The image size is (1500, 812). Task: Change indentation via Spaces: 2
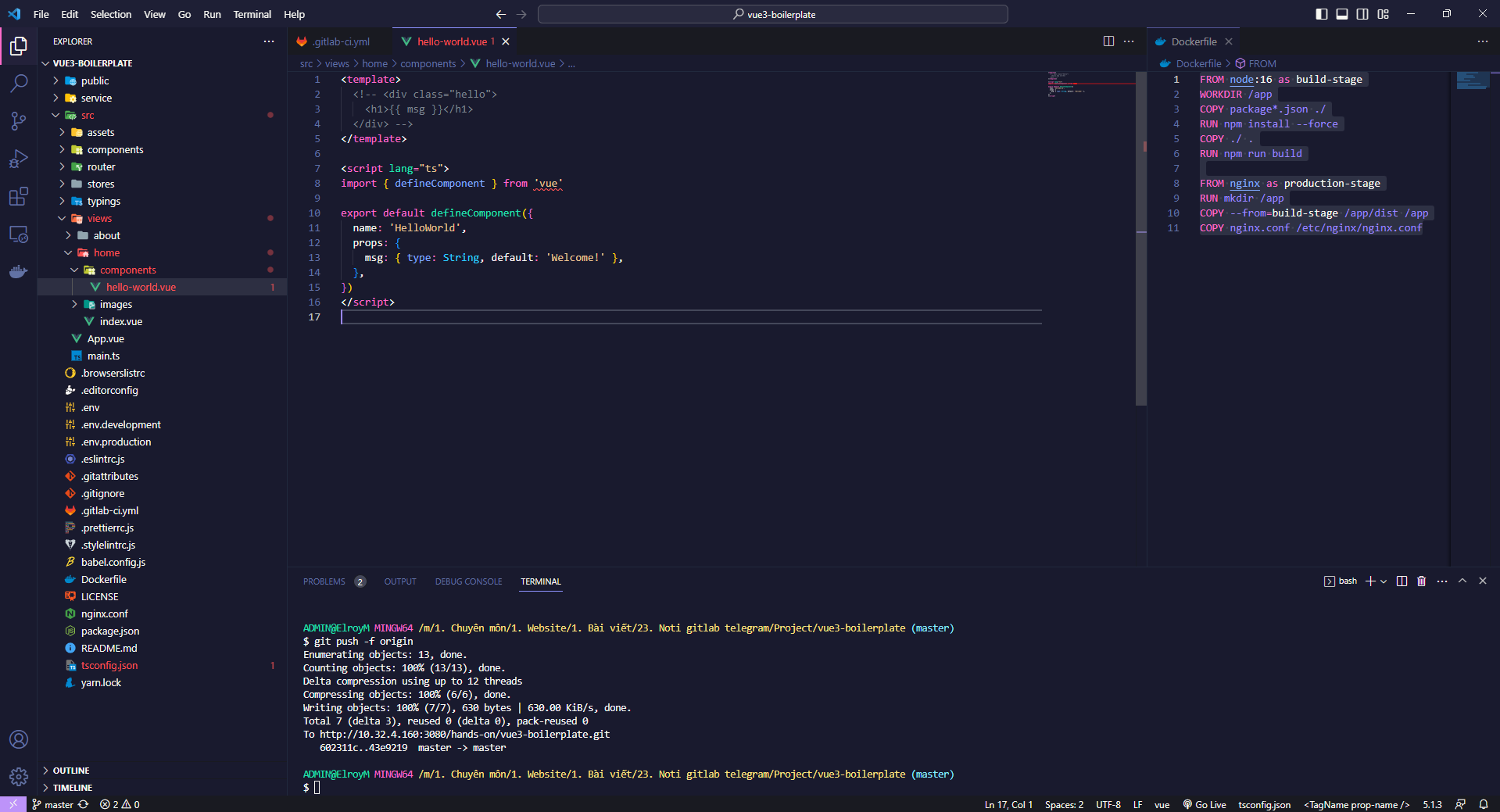click(x=1064, y=804)
